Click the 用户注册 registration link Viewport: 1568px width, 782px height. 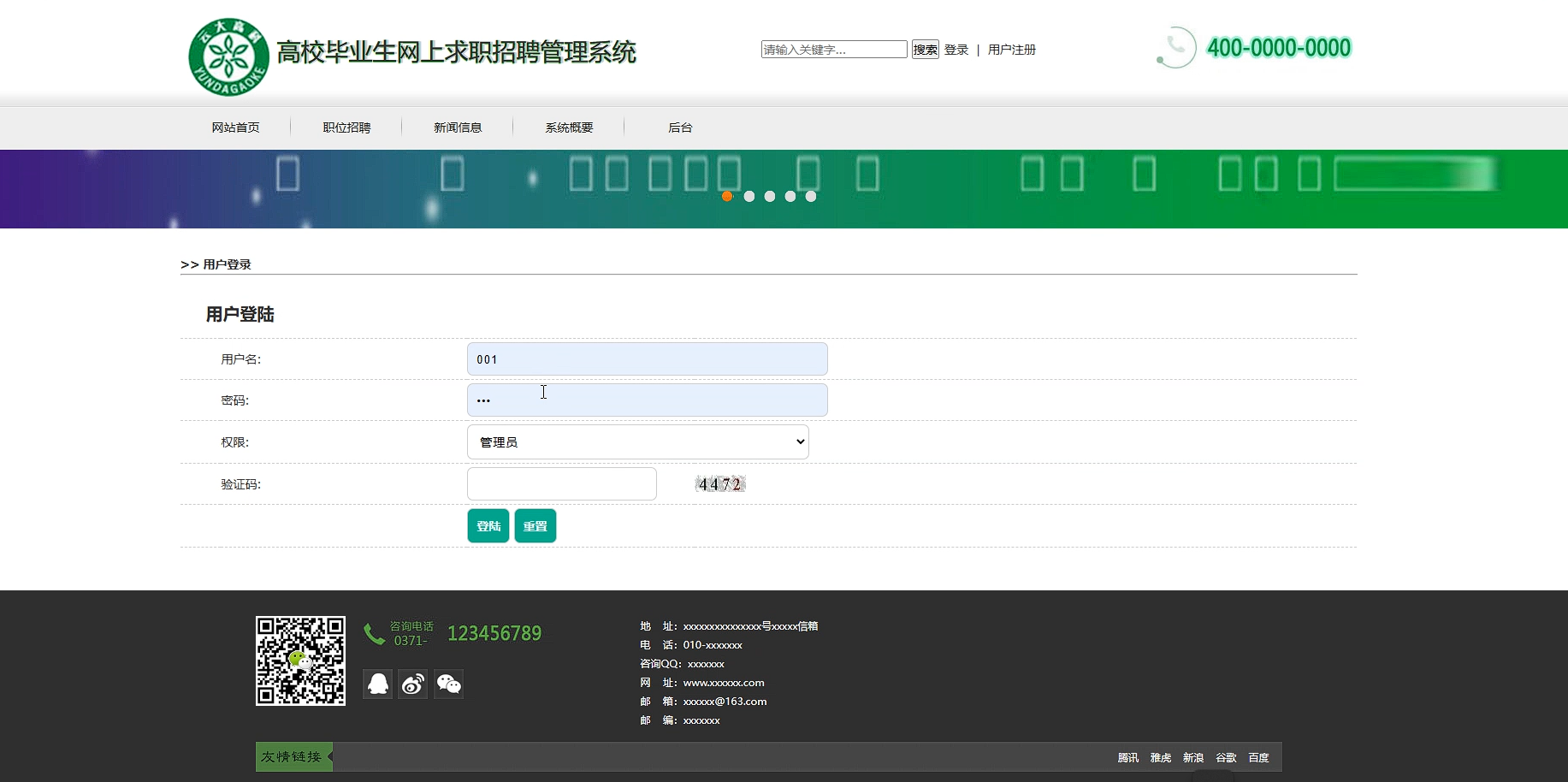[1011, 49]
